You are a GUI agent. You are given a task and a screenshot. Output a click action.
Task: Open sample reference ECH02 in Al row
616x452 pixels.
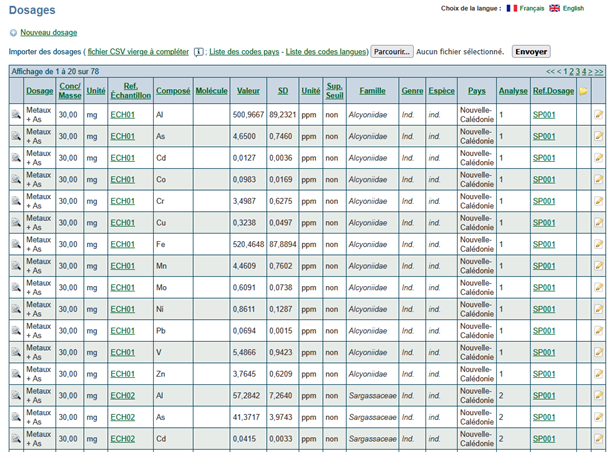(x=123, y=395)
